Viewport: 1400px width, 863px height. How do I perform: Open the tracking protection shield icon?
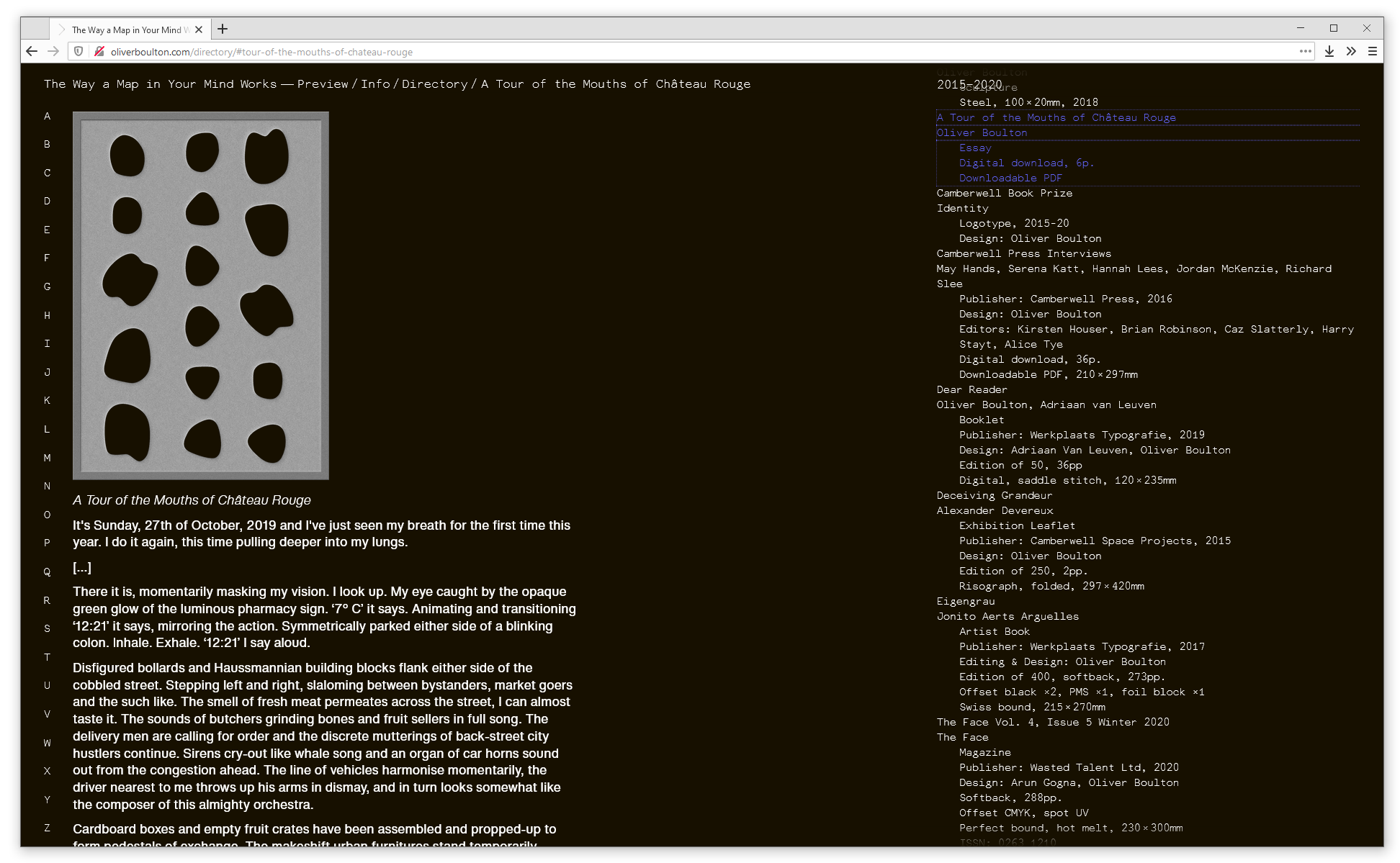(x=79, y=51)
